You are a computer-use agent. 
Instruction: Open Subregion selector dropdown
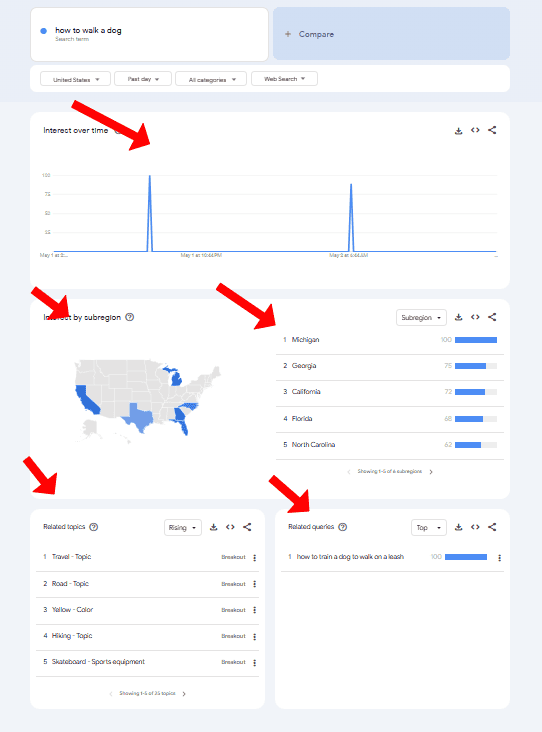[421, 317]
